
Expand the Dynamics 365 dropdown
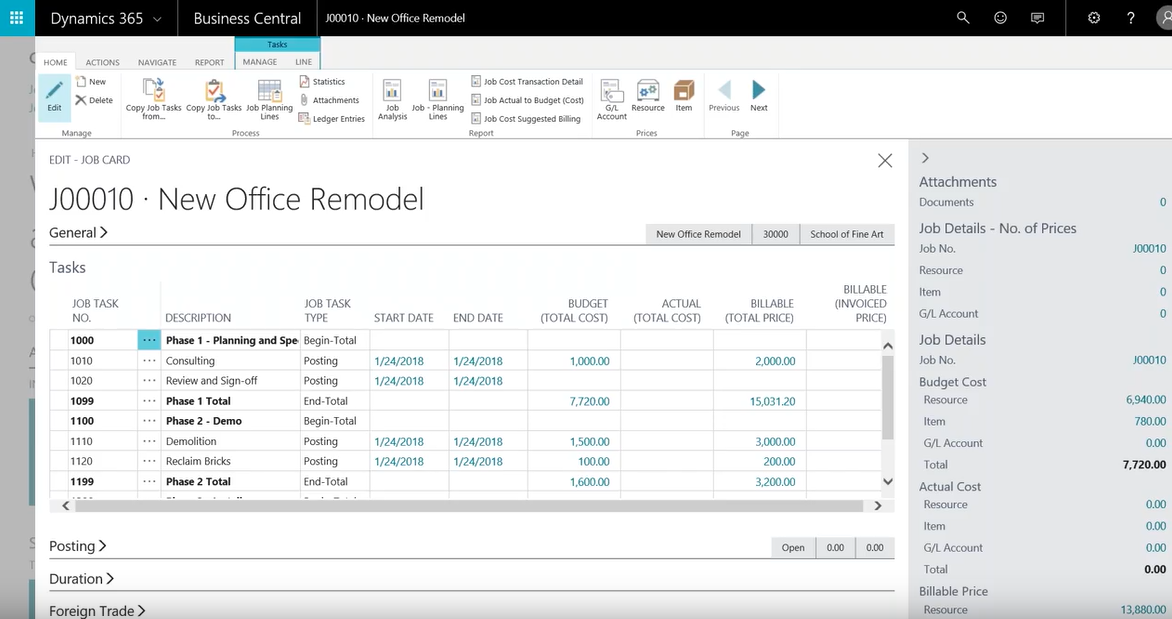pos(157,19)
